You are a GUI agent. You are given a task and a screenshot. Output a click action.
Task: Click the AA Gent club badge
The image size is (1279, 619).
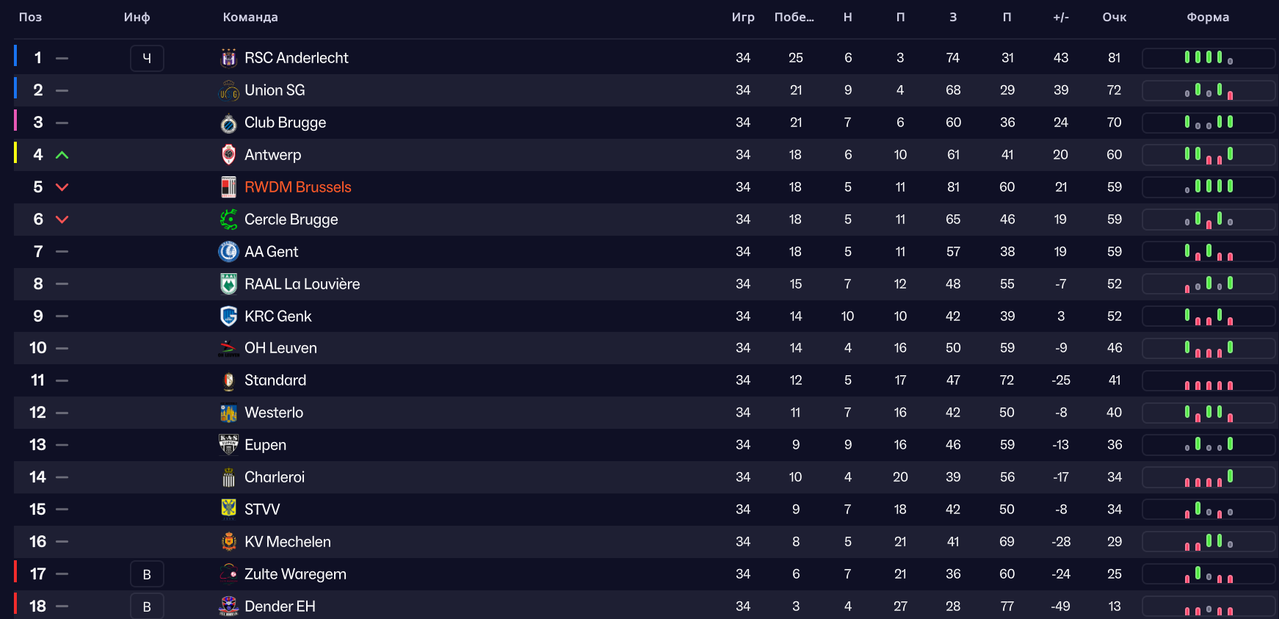tap(228, 252)
